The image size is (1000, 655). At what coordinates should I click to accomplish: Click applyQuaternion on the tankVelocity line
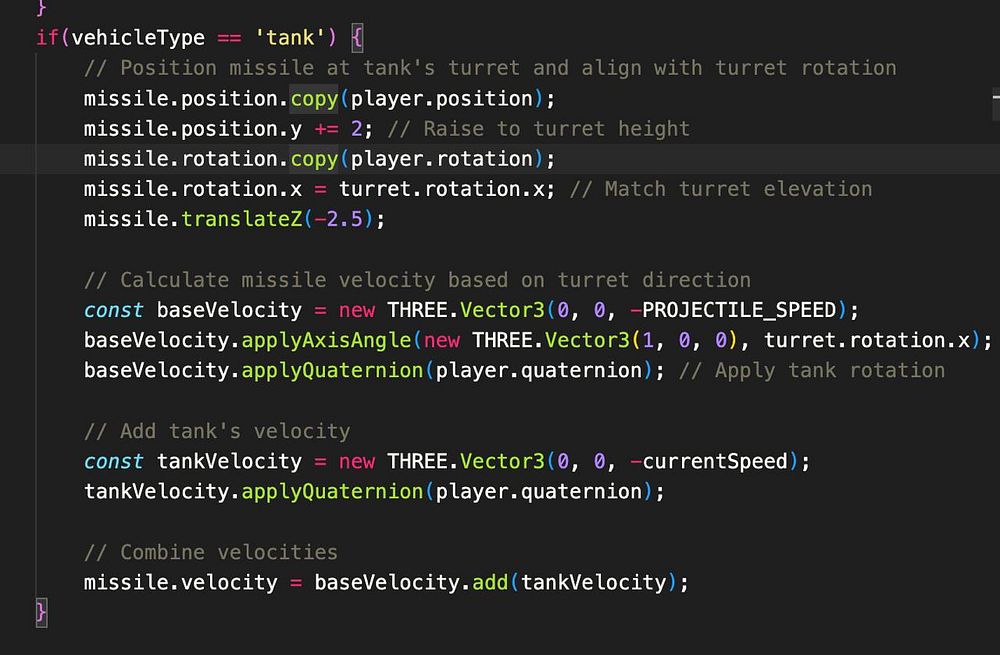point(332,492)
